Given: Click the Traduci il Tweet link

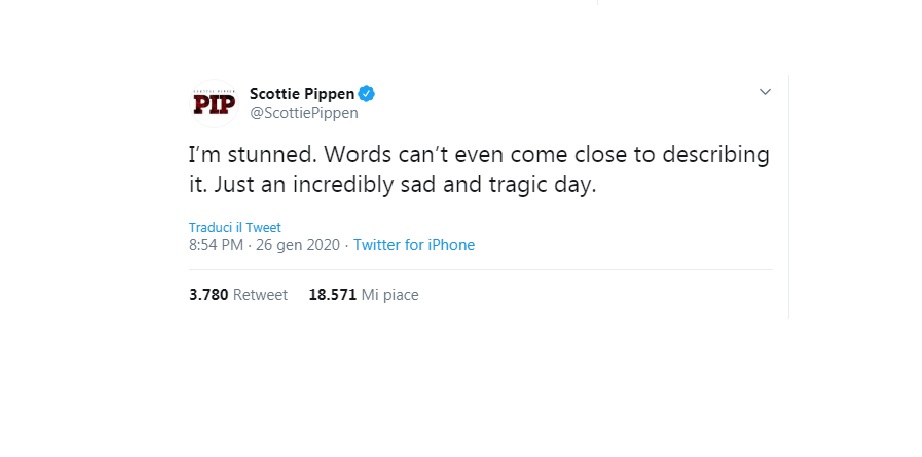Looking at the screenshot, I should [x=235, y=228].
